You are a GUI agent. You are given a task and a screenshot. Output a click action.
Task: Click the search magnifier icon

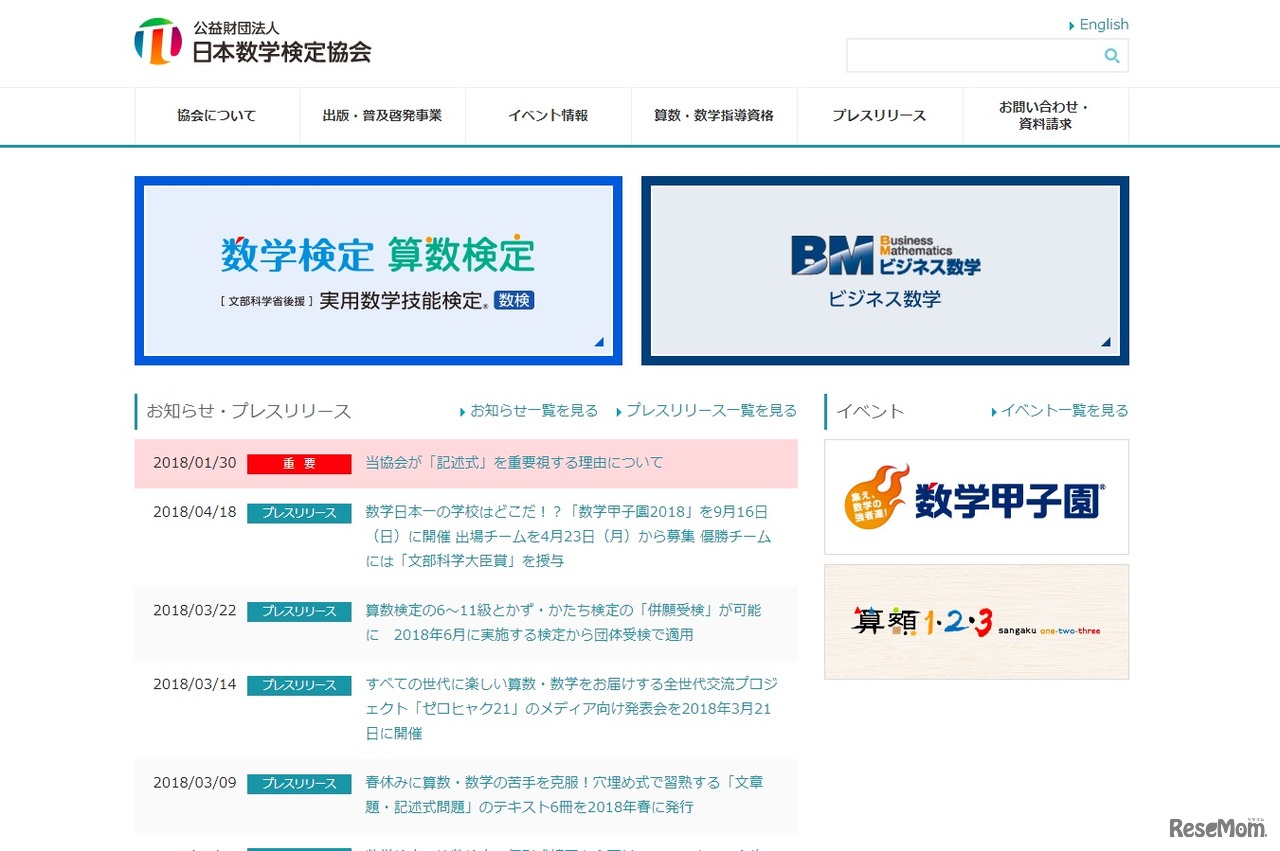pyautogui.click(x=1111, y=56)
